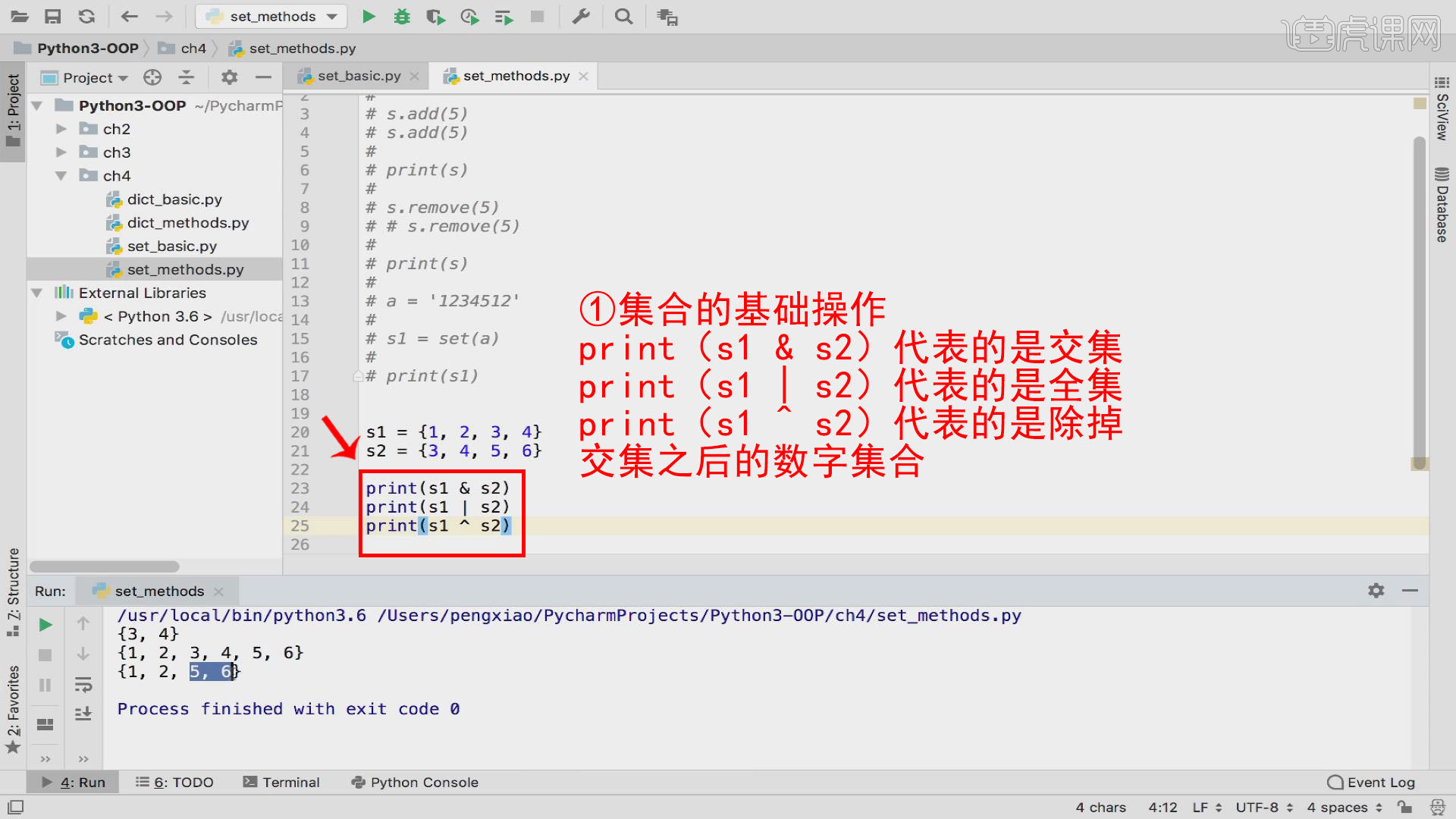
Task: Open the Search Everywhere magnifier
Action: click(x=623, y=17)
